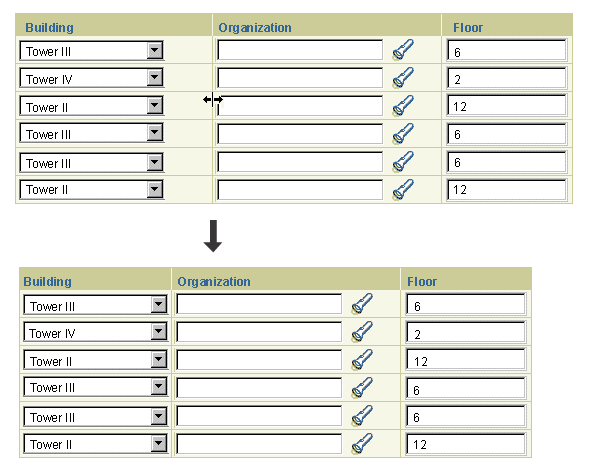Expand the Tower IV dropdown in lower table
594x476 pixels.
point(159,332)
